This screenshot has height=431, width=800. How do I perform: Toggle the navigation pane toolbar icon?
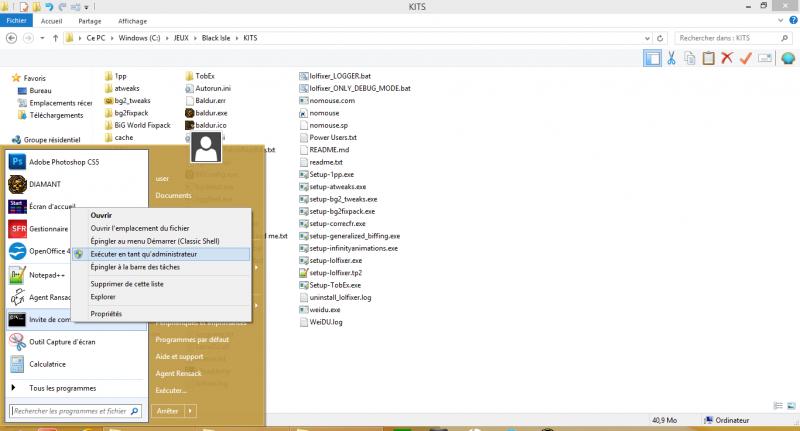pos(652,58)
